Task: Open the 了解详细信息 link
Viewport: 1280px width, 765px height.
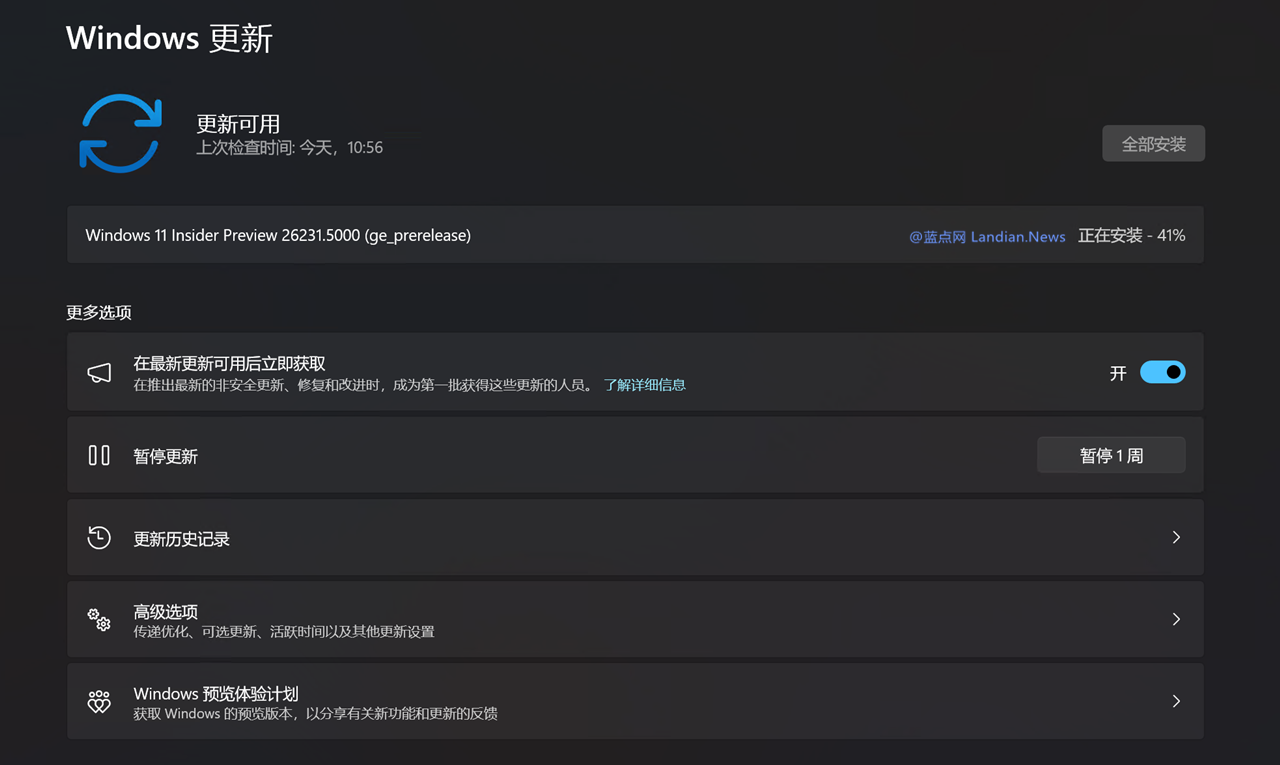Action: point(645,385)
